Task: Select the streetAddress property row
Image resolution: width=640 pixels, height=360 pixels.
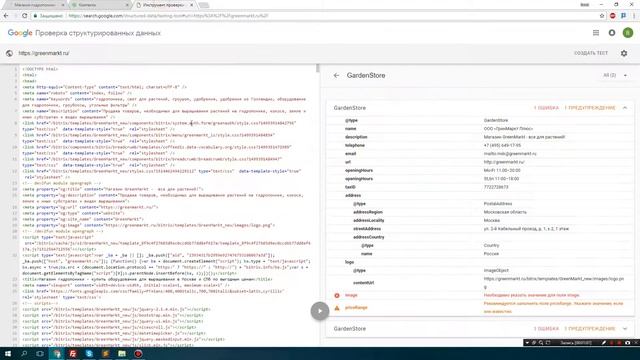Action: [480, 229]
